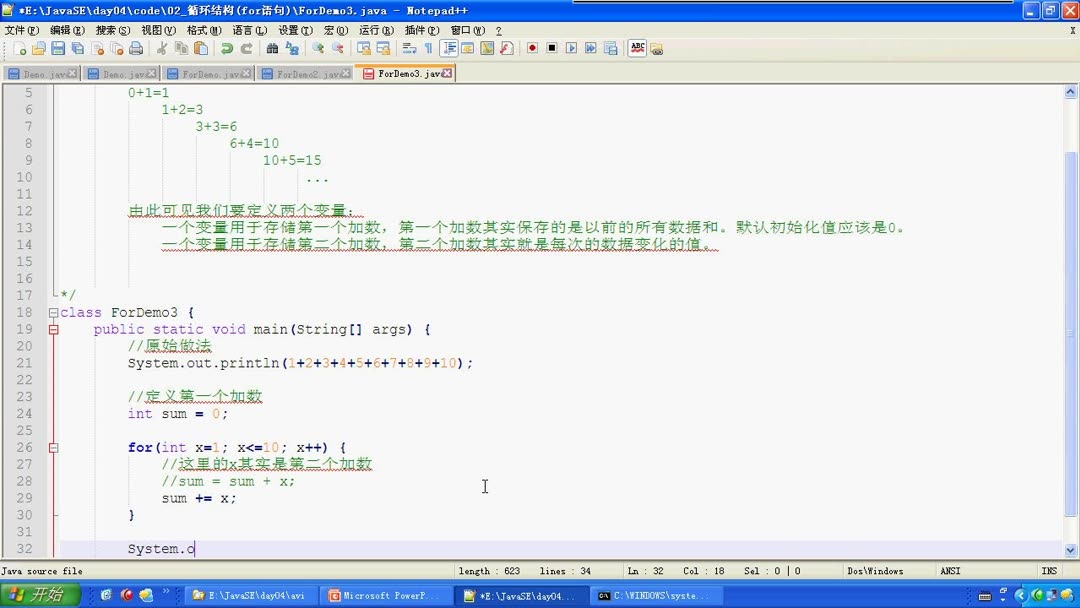The height and width of the screenshot is (608, 1080).
Task: Enable synchronized vertical scrolling
Action: (x=367, y=47)
